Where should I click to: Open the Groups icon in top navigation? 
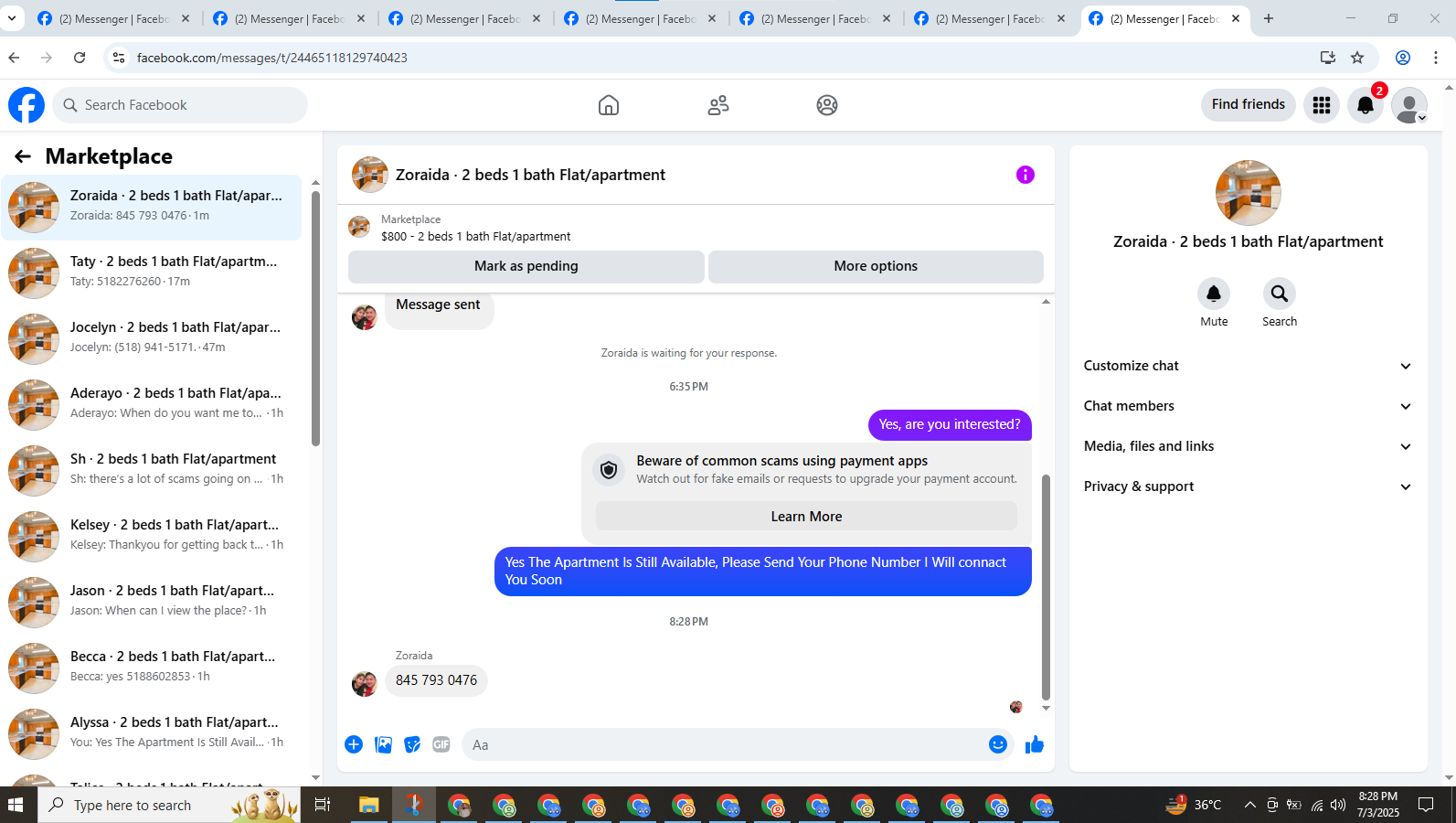pos(827,105)
